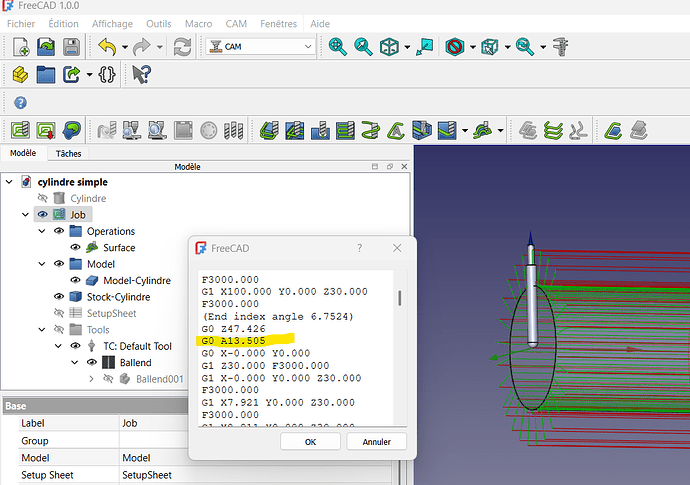Screen dimensions: 690x485
Task: Save the current document
Action: coord(71,47)
